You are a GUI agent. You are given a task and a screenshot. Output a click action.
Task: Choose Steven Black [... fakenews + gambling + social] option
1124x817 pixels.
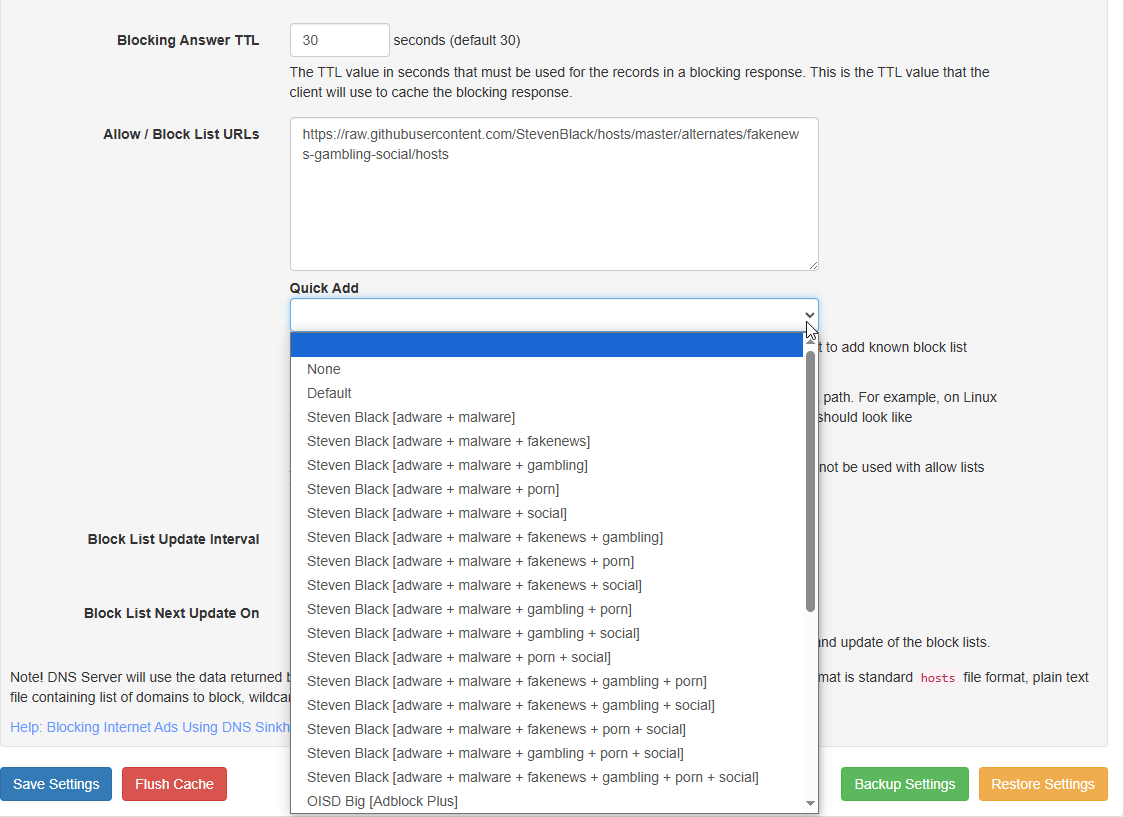tap(547, 705)
